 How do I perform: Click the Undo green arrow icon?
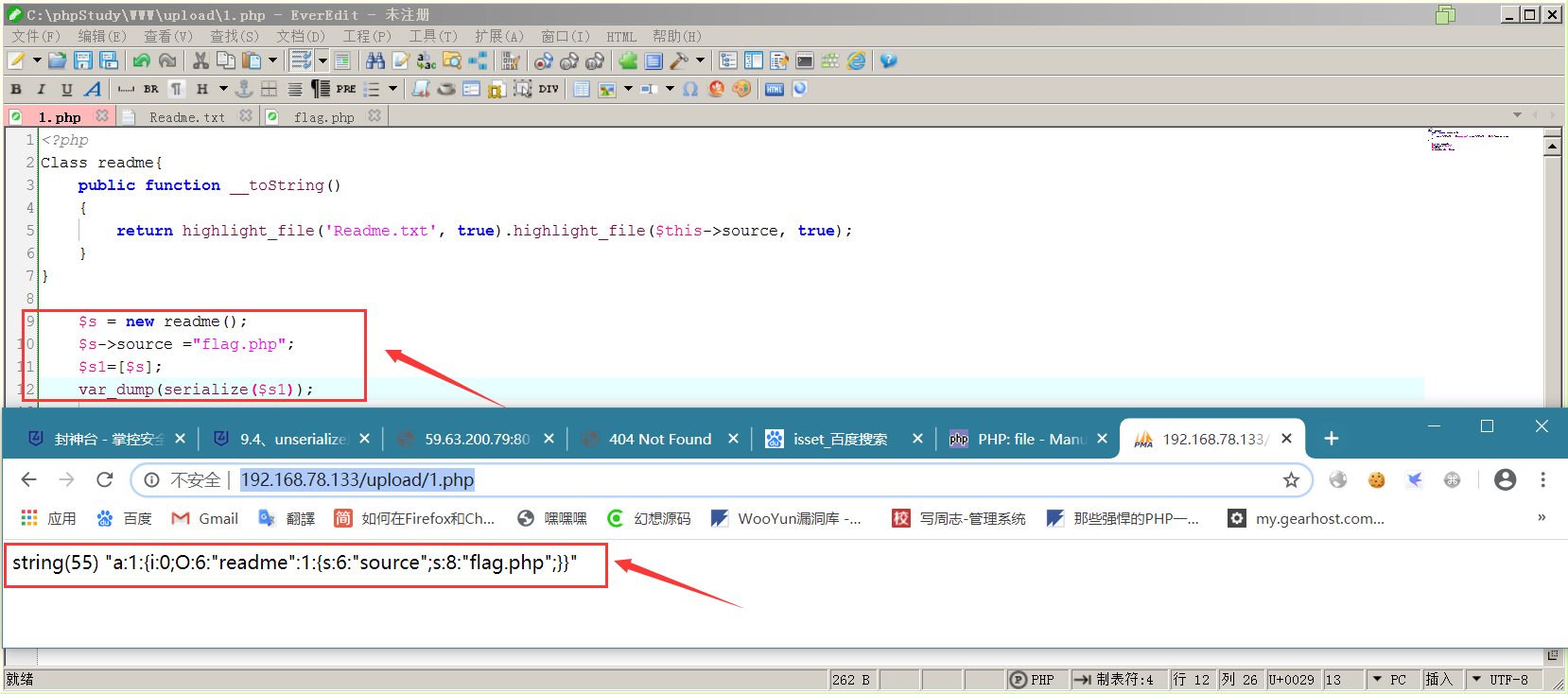(x=141, y=61)
